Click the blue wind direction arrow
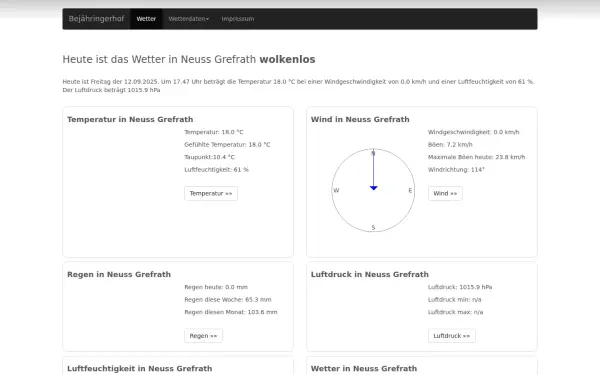This screenshot has height=375, width=600. (373, 171)
